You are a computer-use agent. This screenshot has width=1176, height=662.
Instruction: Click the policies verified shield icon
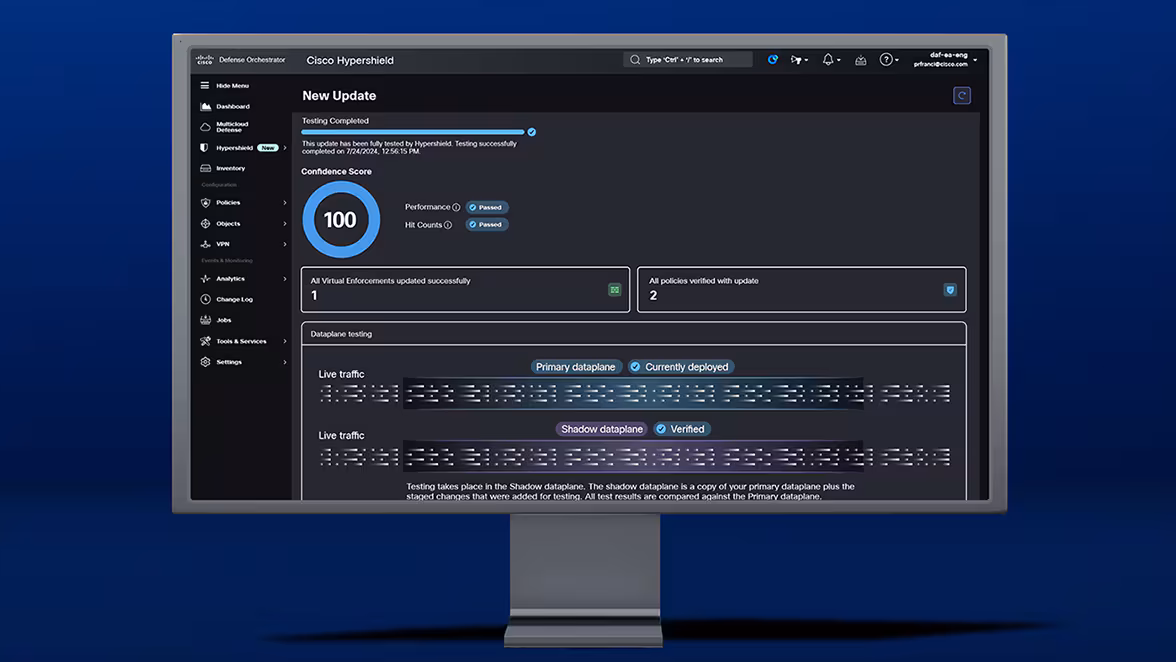pyautogui.click(x=950, y=289)
